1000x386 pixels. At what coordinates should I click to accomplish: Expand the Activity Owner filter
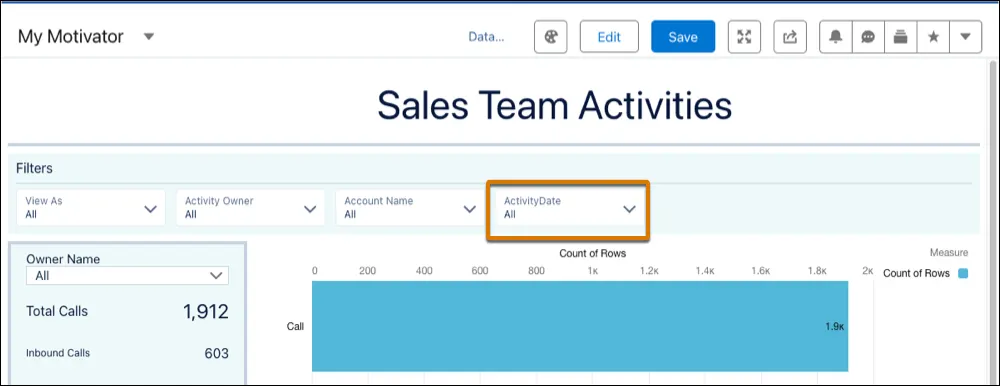click(250, 208)
